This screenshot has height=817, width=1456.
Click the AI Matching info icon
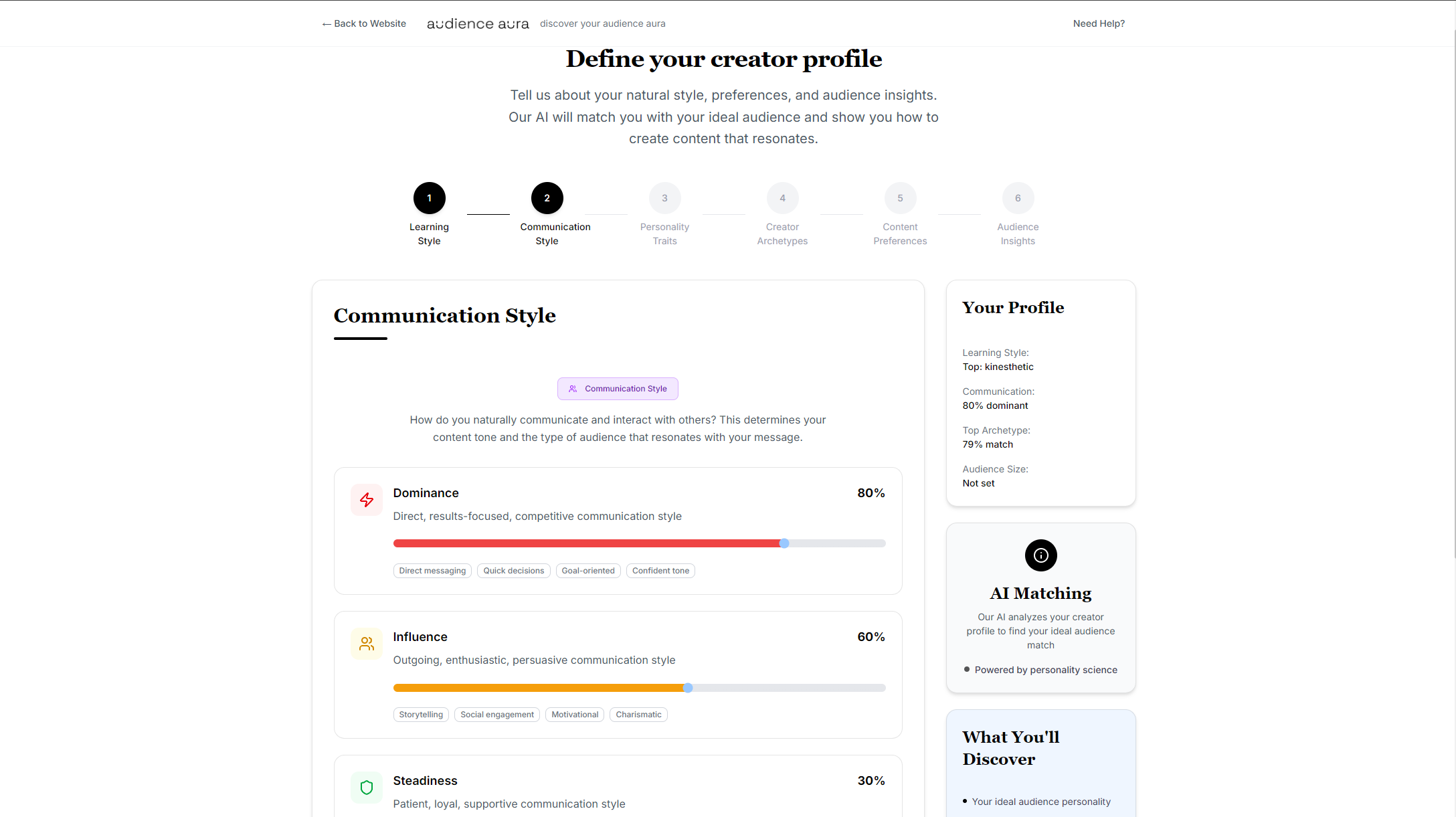(1040, 555)
